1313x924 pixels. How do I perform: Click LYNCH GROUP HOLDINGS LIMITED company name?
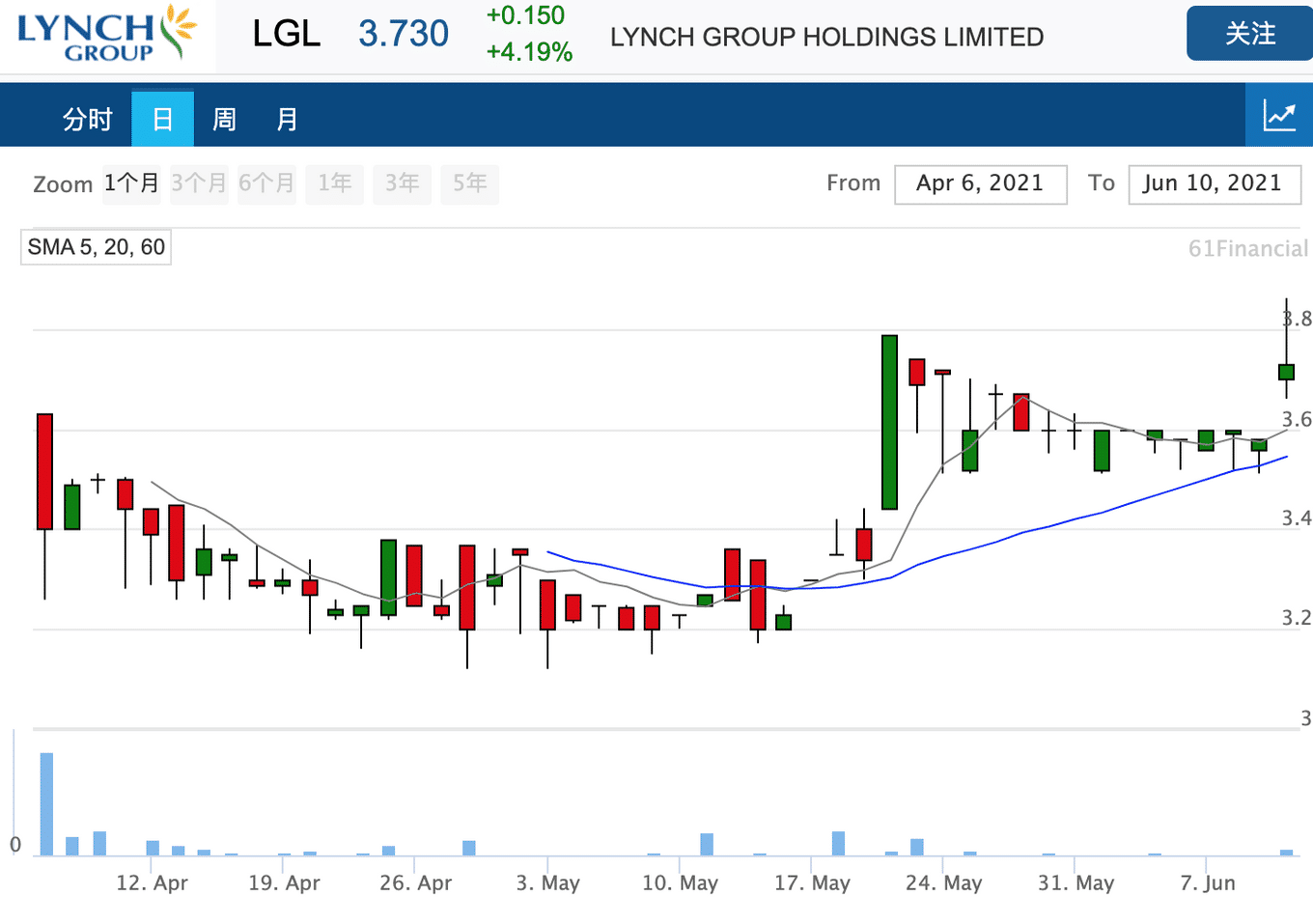pyautogui.click(x=826, y=38)
